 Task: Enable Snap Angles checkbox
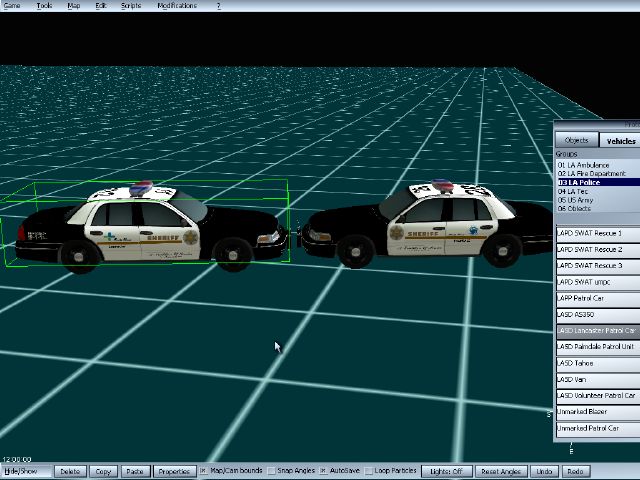point(271,471)
